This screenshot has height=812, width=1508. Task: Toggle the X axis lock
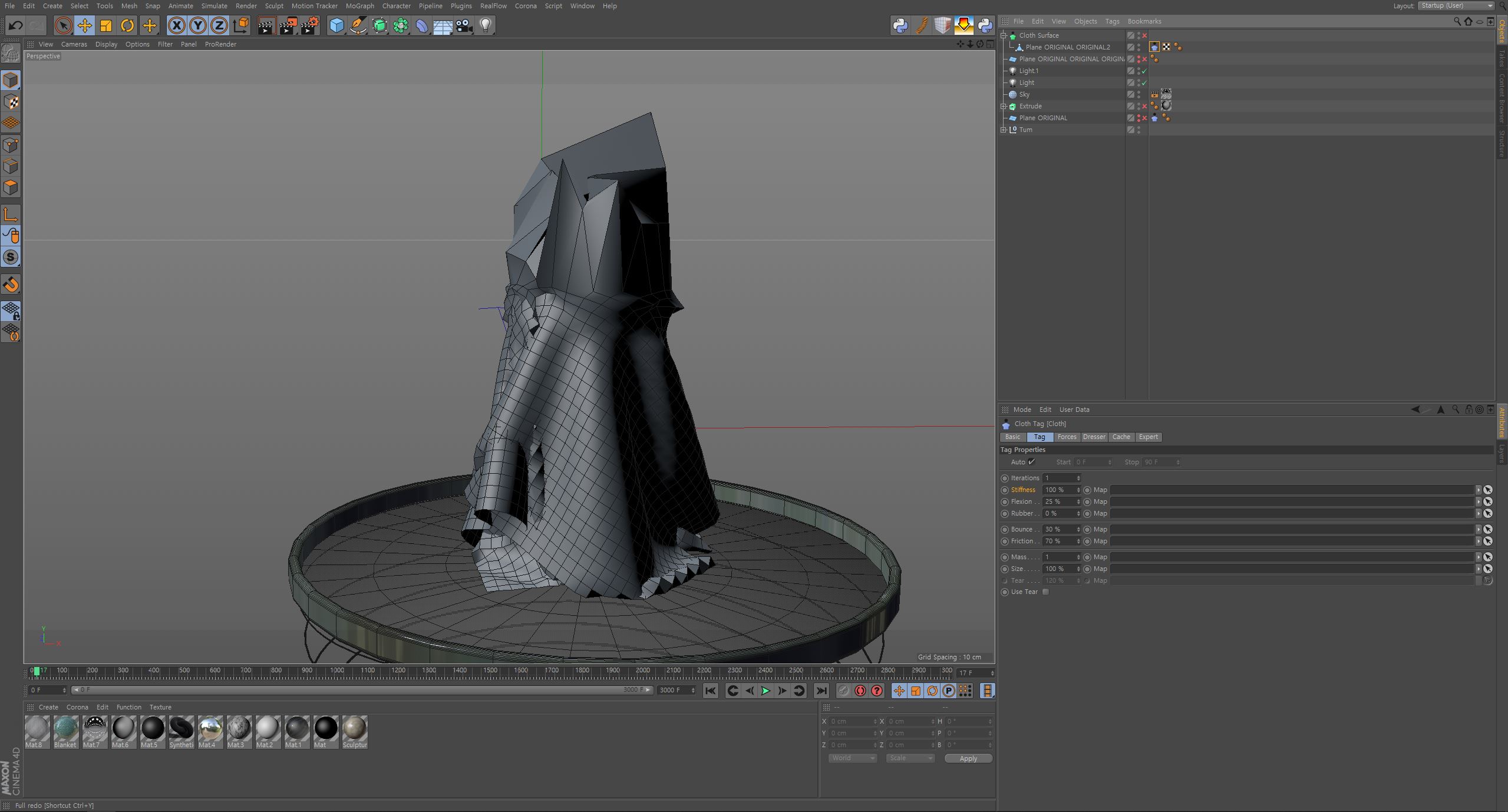176,25
